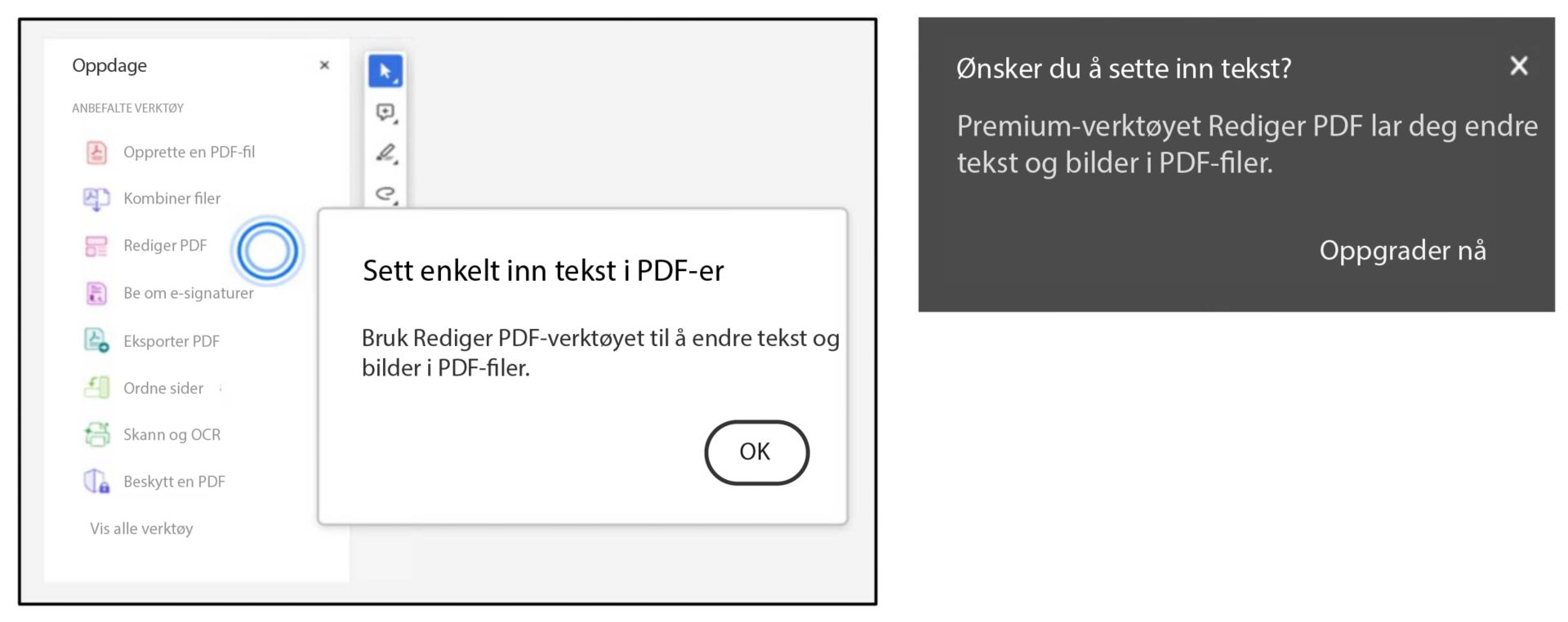Click the Opprette en PDF-fil icon
Viewport: 1568px width, 622px height.
coord(96,152)
